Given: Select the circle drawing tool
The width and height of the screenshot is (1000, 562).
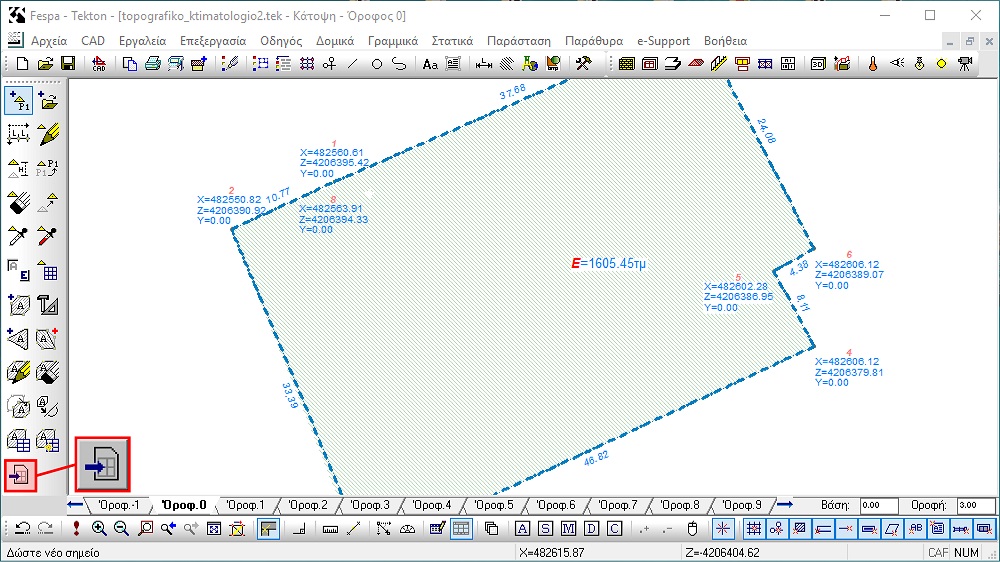Looking at the screenshot, I should (376, 64).
